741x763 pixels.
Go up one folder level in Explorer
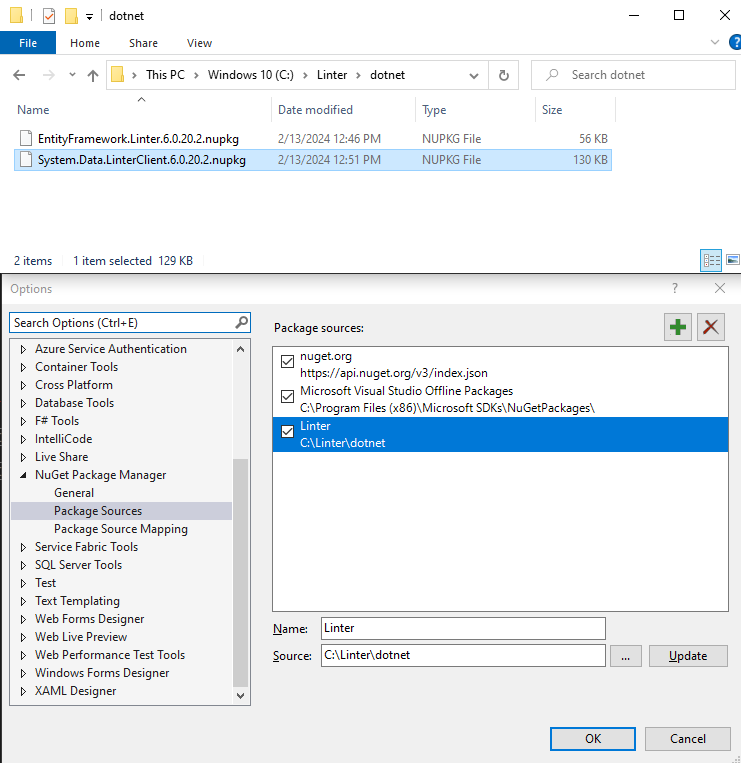[93, 75]
